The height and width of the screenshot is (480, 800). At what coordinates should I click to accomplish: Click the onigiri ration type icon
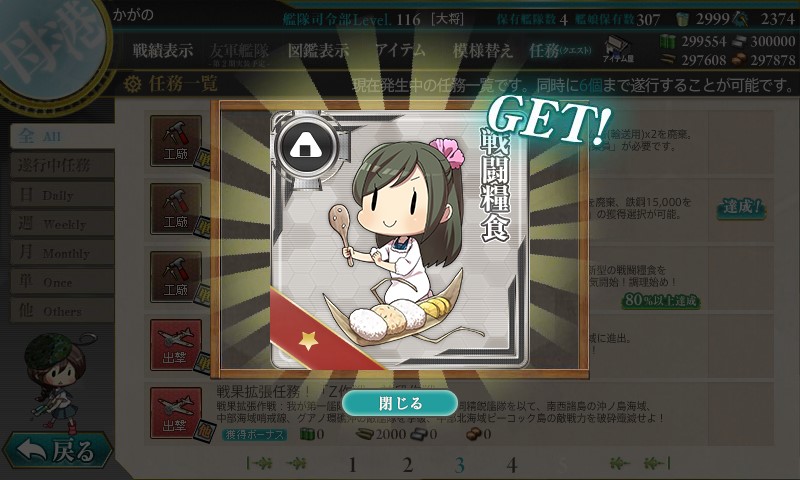(306, 147)
